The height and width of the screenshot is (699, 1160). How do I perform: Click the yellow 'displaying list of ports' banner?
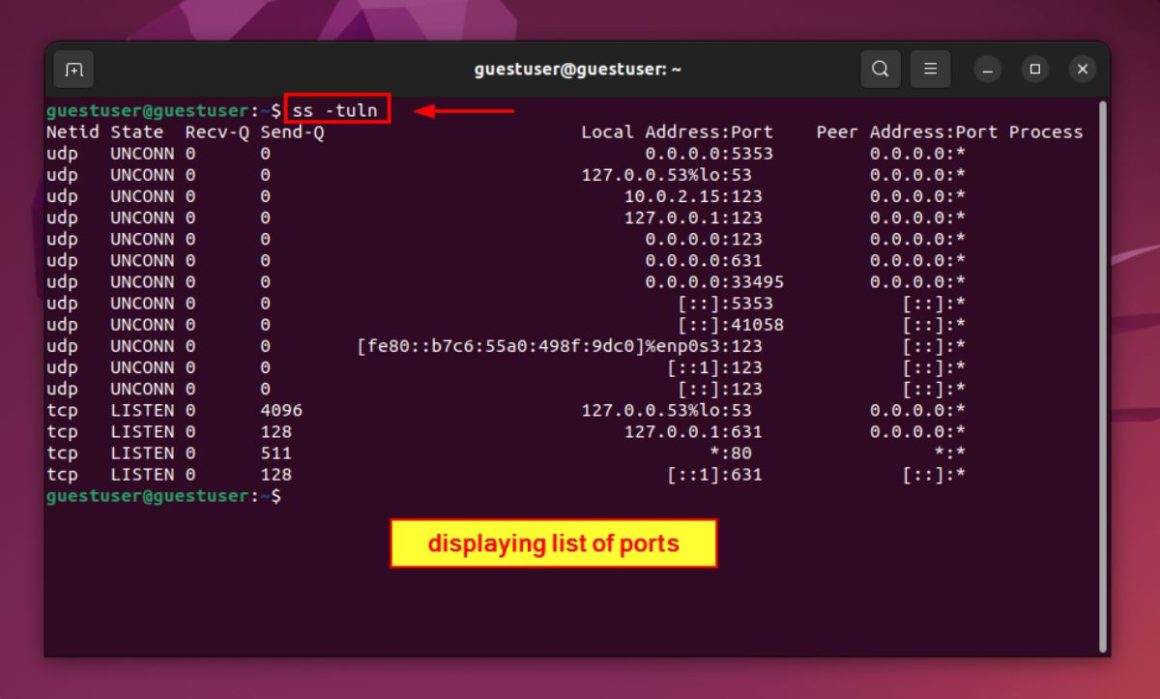tap(553, 543)
